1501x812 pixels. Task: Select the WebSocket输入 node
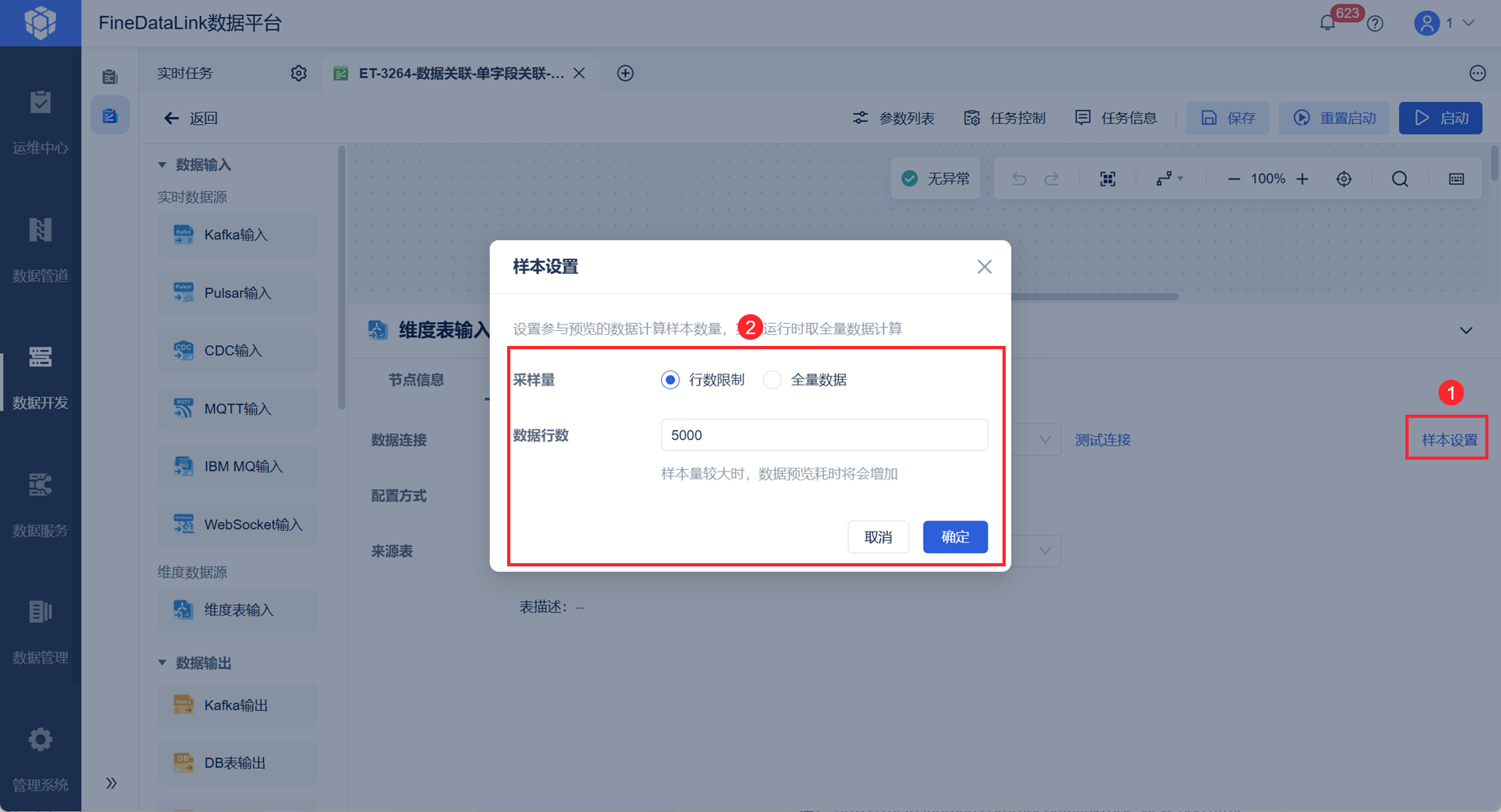(x=238, y=524)
